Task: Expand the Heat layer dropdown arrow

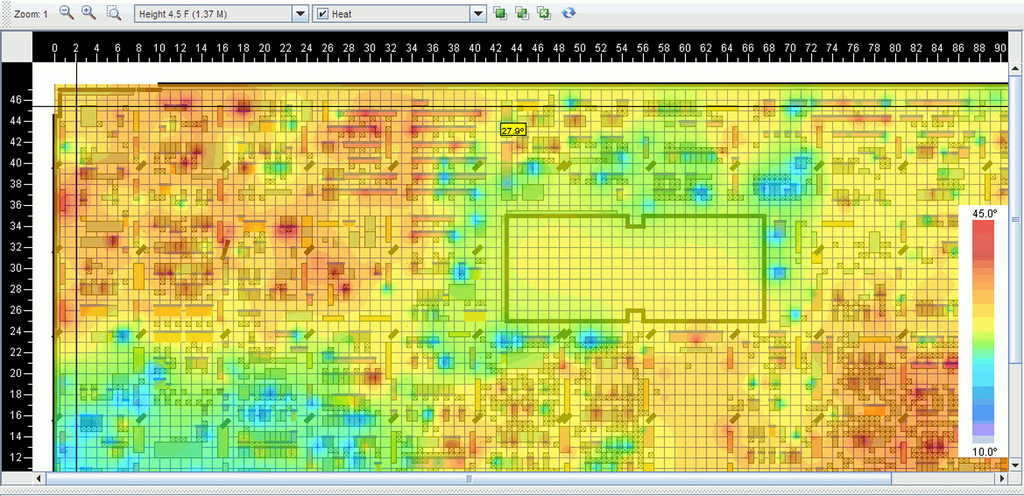Action: click(478, 13)
